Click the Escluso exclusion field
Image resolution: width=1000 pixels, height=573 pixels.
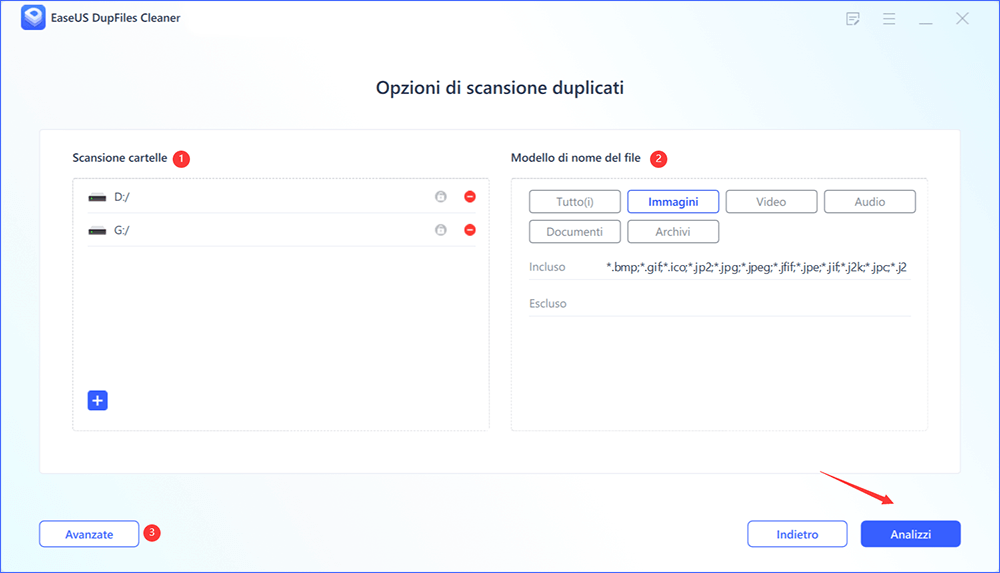[x=755, y=303]
